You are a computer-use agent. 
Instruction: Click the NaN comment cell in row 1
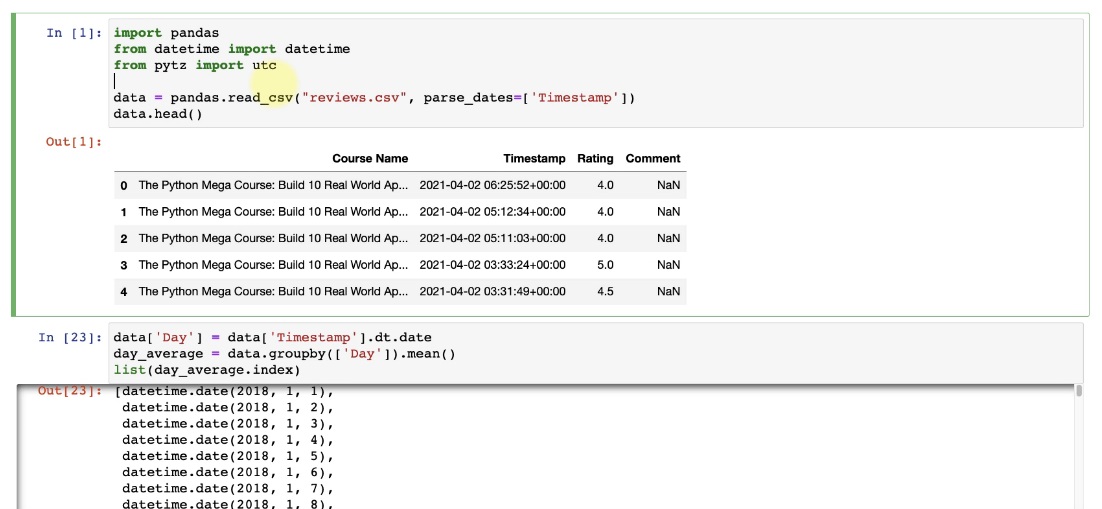coord(668,212)
